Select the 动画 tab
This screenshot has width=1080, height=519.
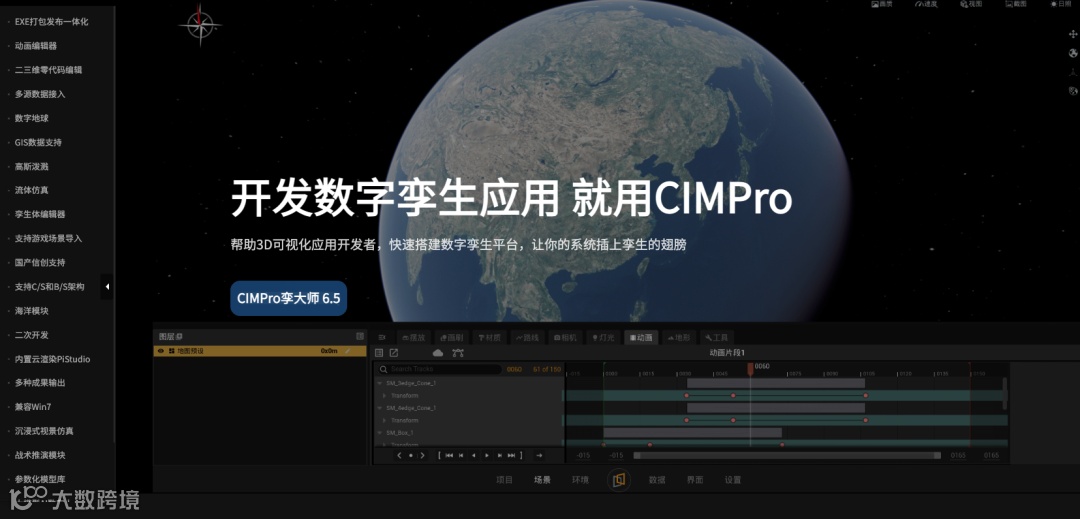641,338
